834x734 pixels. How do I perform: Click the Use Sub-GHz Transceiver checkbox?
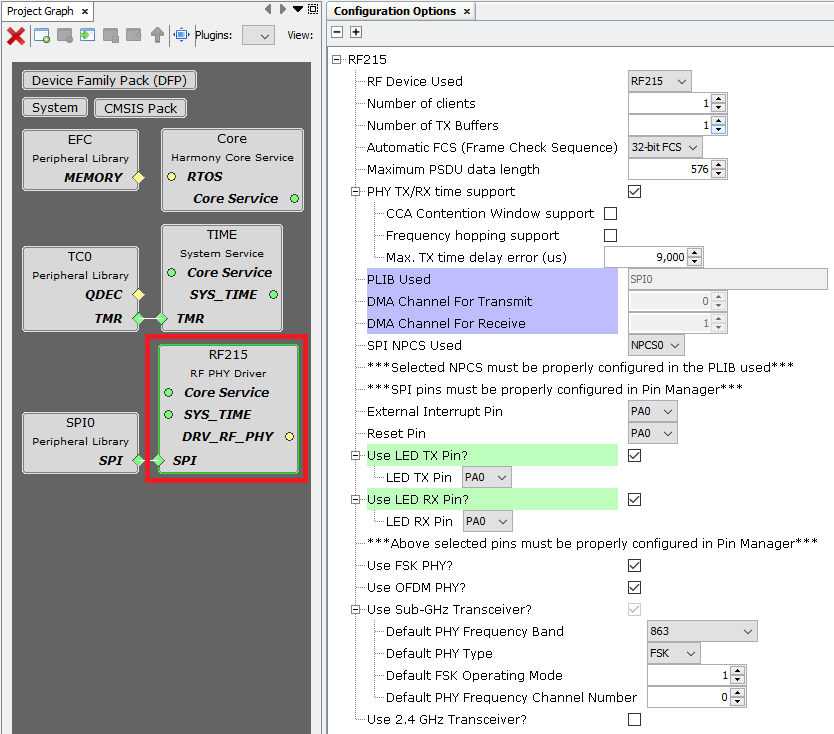coord(634,610)
